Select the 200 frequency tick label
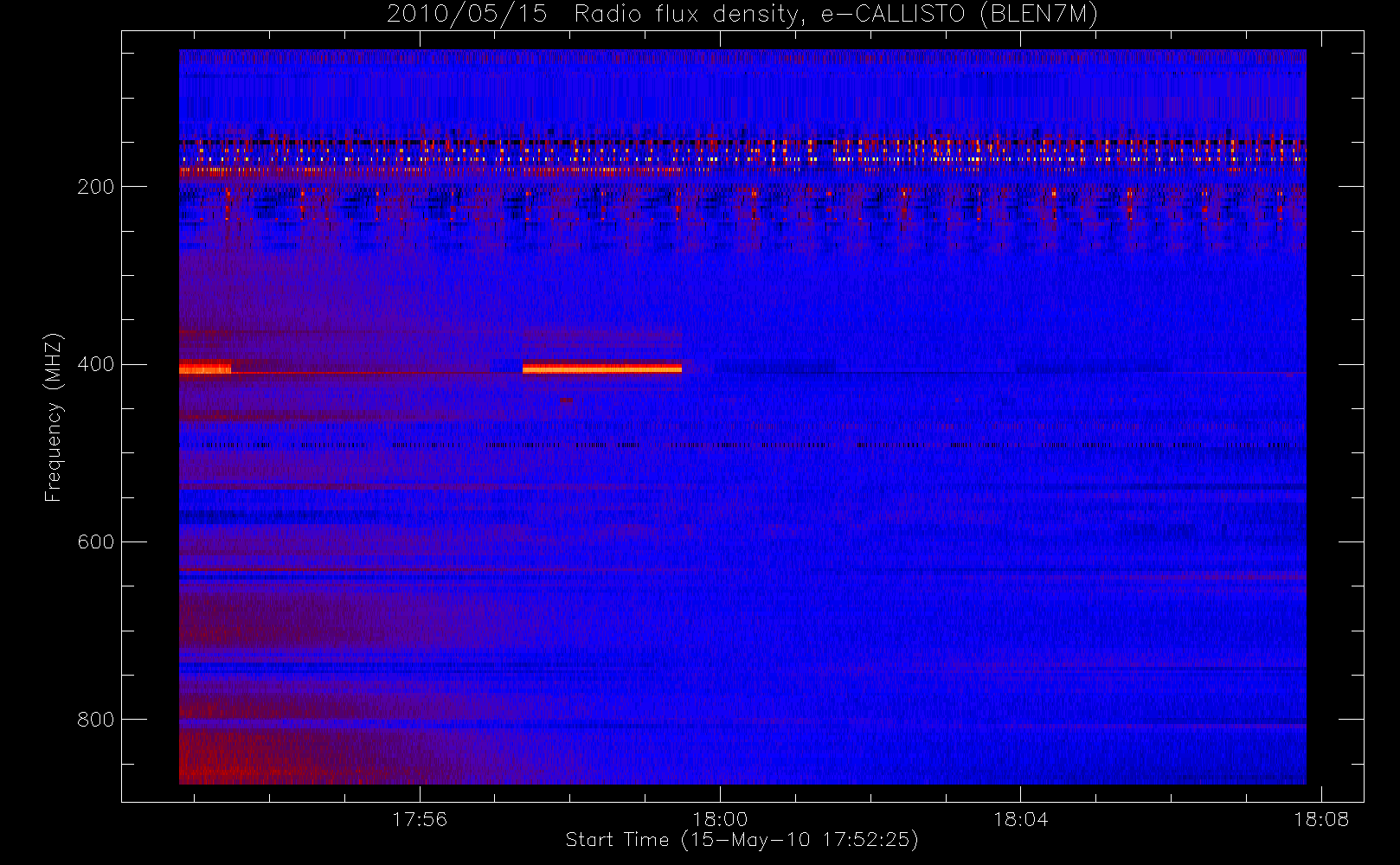Screen dimensions: 1400x865 (95, 187)
